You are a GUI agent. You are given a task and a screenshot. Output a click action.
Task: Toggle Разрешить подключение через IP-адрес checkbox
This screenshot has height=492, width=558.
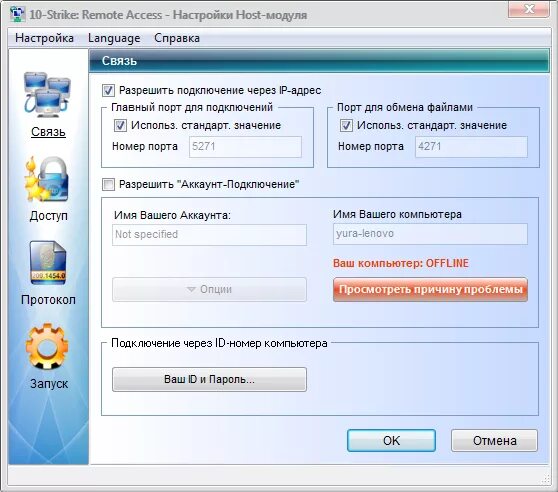(x=108, y=90)
